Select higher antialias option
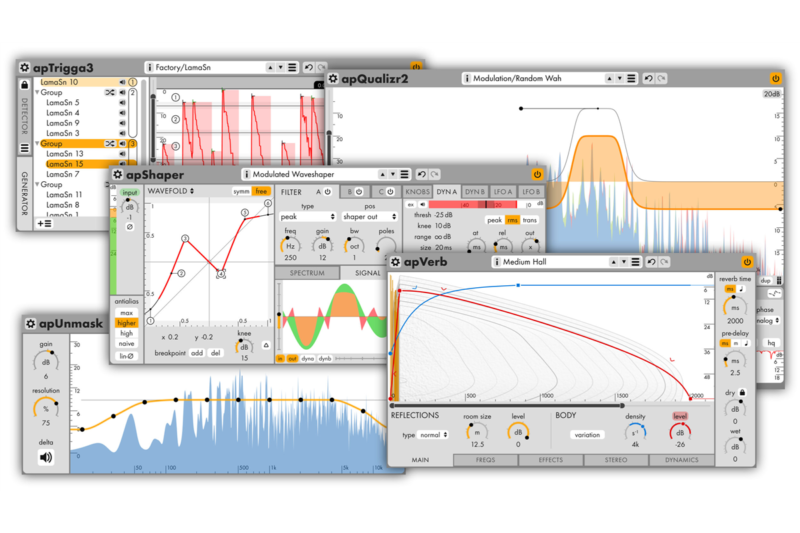Screen dimensions: 800x533 127,323
